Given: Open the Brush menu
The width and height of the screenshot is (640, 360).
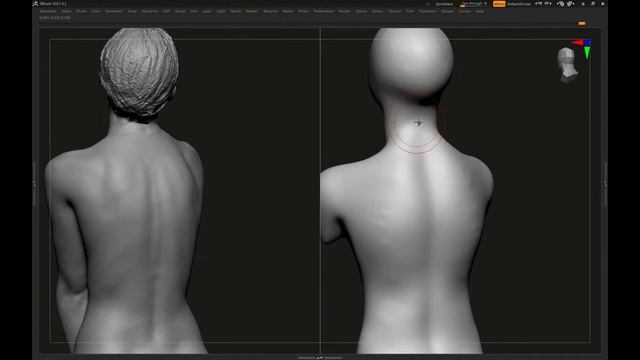Looking at the screenshot, I should pos(81,11).
